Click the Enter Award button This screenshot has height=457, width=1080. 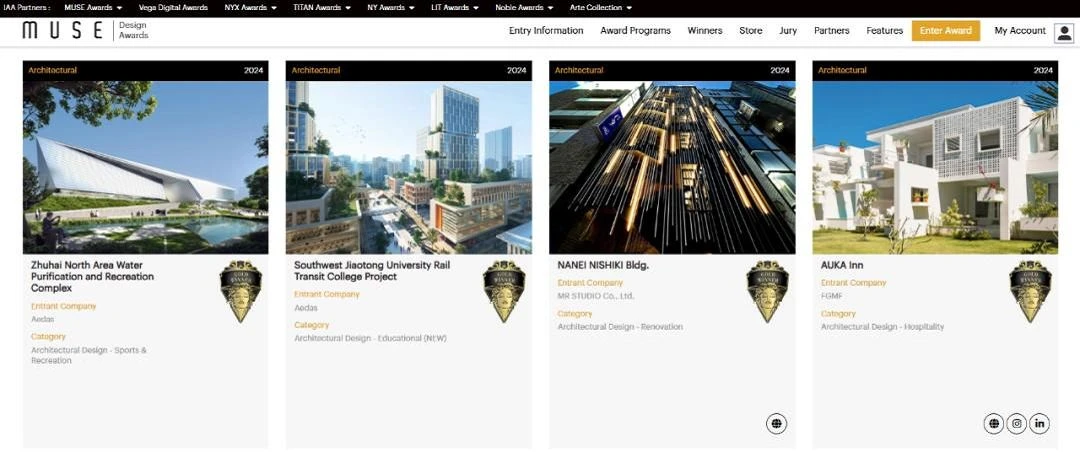pos(946,30)
